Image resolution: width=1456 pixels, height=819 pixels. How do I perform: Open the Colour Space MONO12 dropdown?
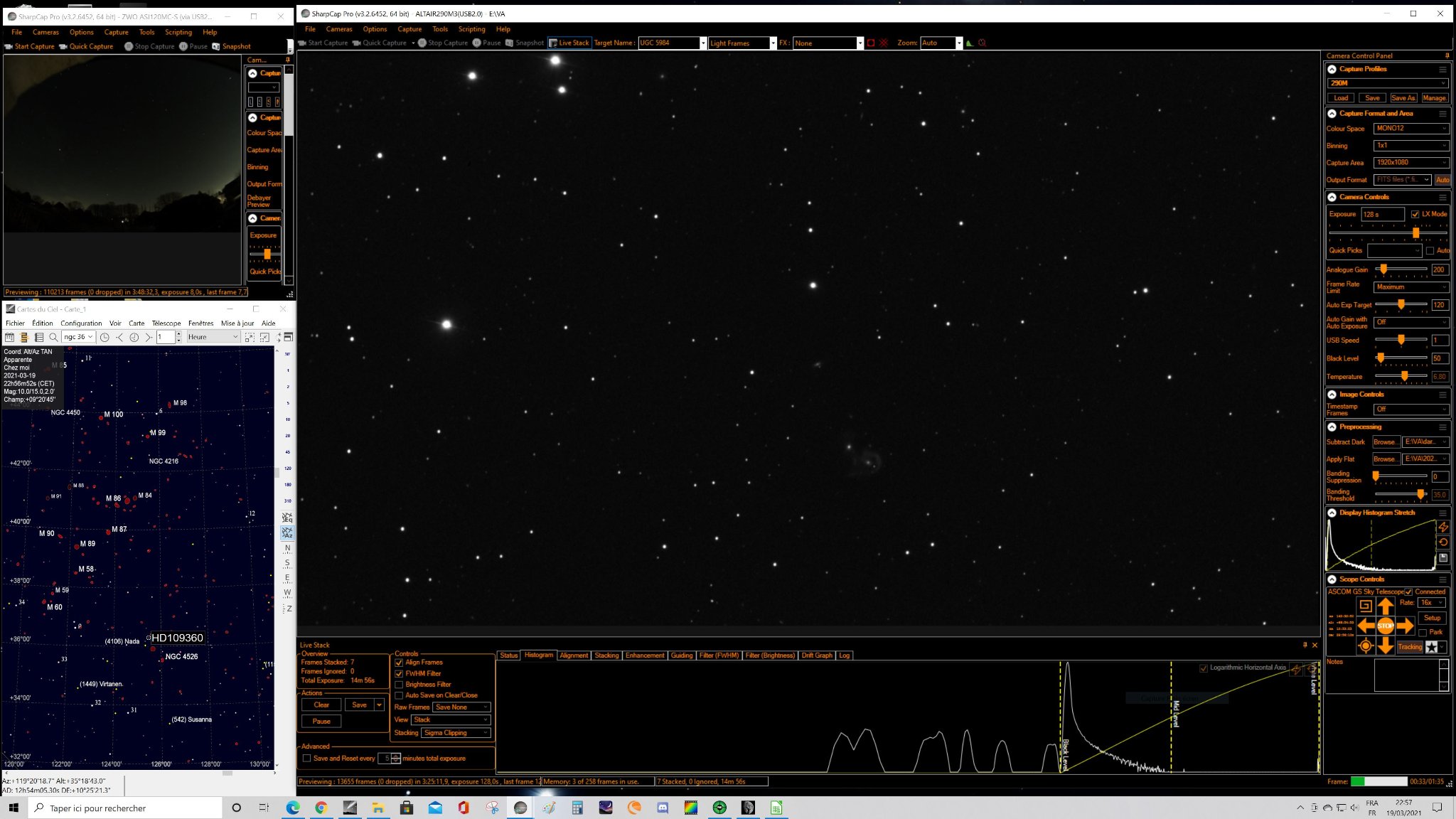(x=1410, y=129)
